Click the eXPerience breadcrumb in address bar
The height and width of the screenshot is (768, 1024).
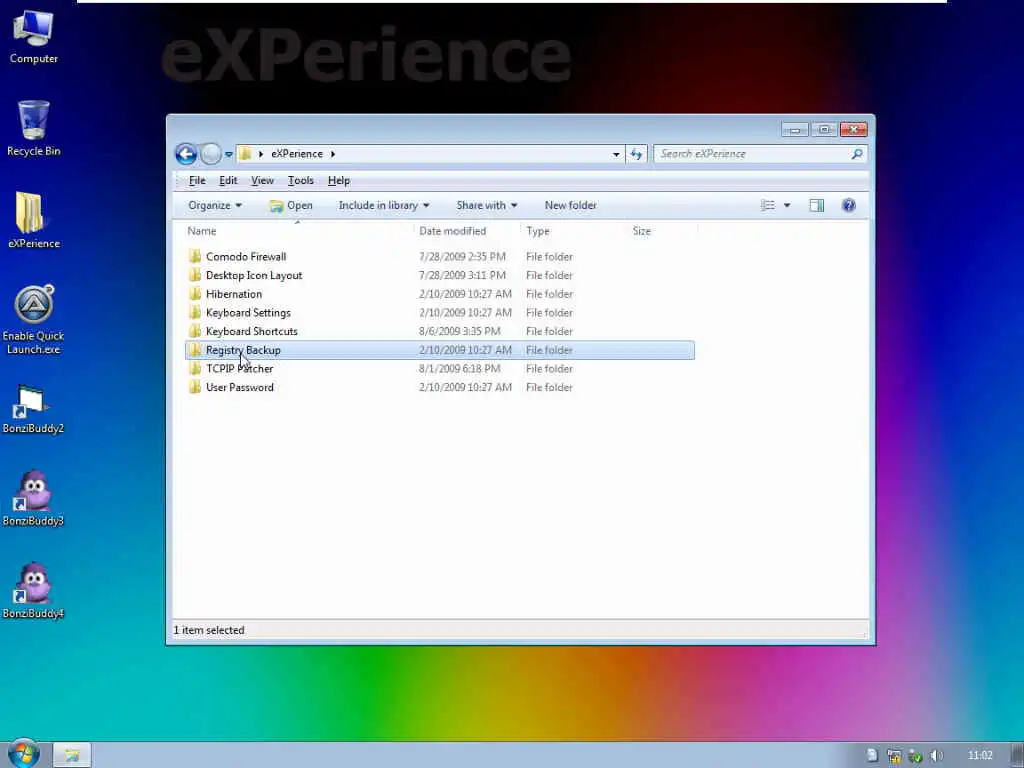[296, 154]
